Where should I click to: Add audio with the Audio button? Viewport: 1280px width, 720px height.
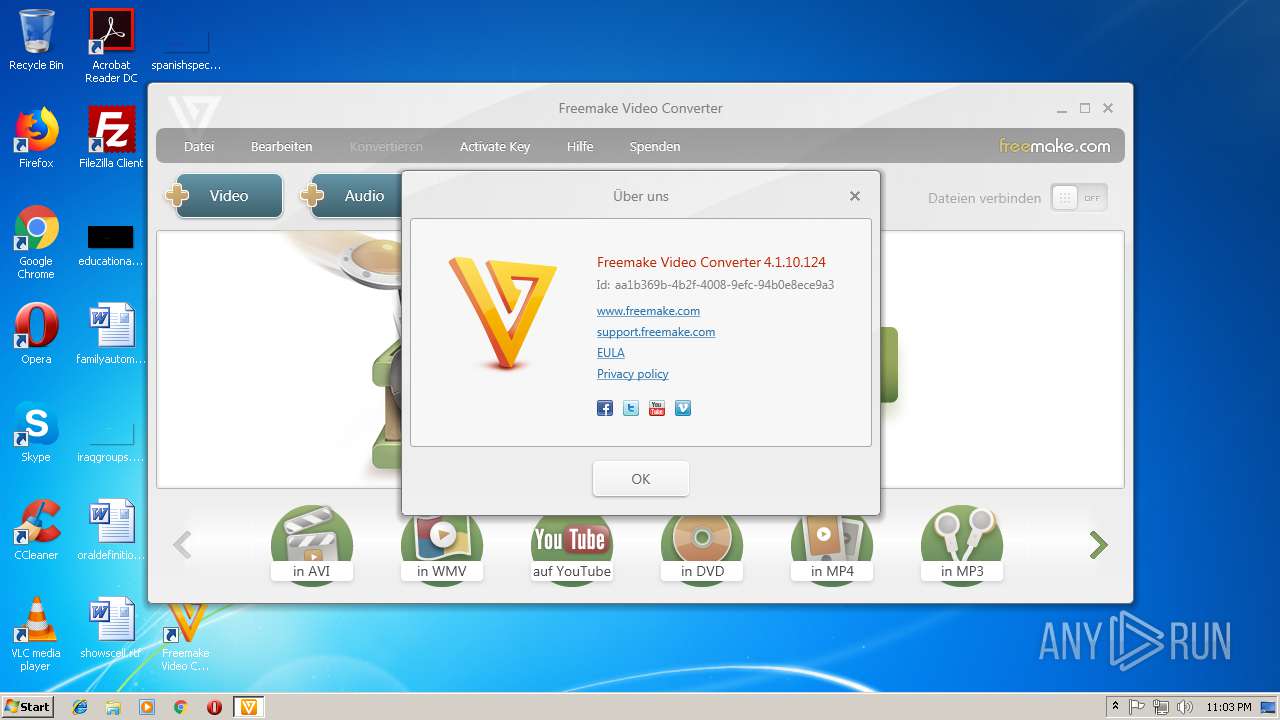click(x=350, y=196)
